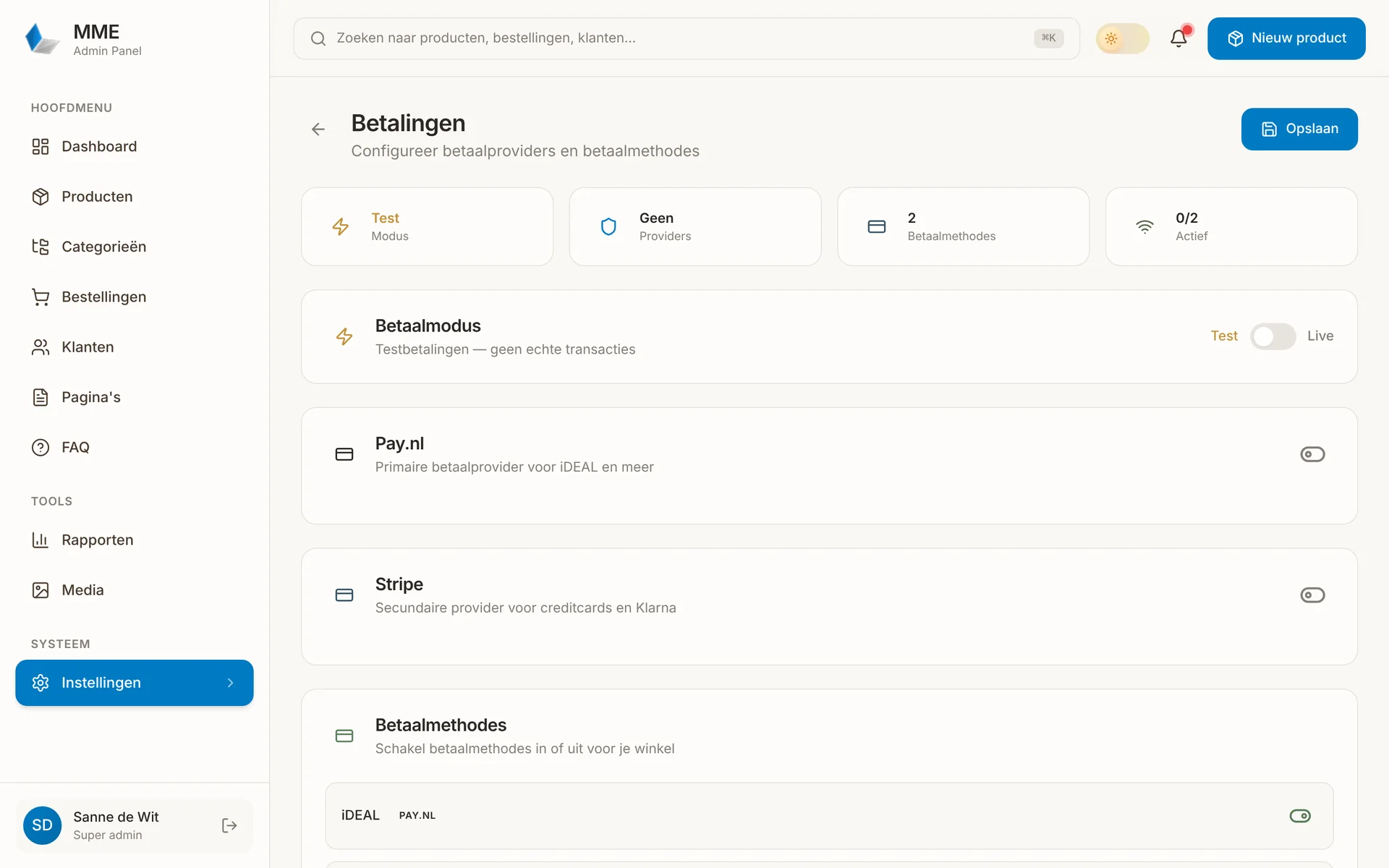This screenshot has width=1389, height=868.
Task: Click the MME logo icon
Action: 42,38
